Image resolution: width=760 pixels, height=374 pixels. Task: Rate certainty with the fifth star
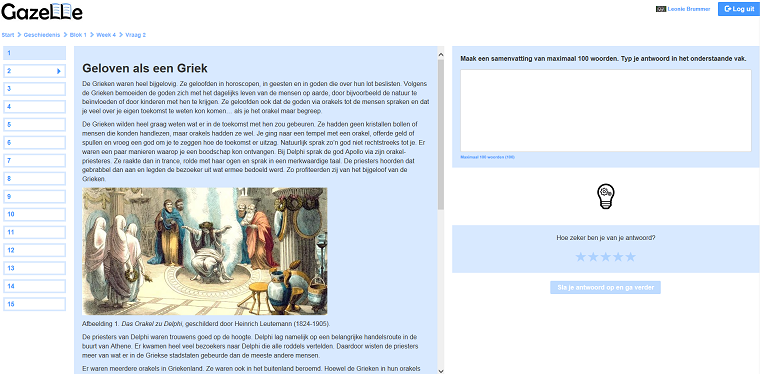[x=630, y=257]
